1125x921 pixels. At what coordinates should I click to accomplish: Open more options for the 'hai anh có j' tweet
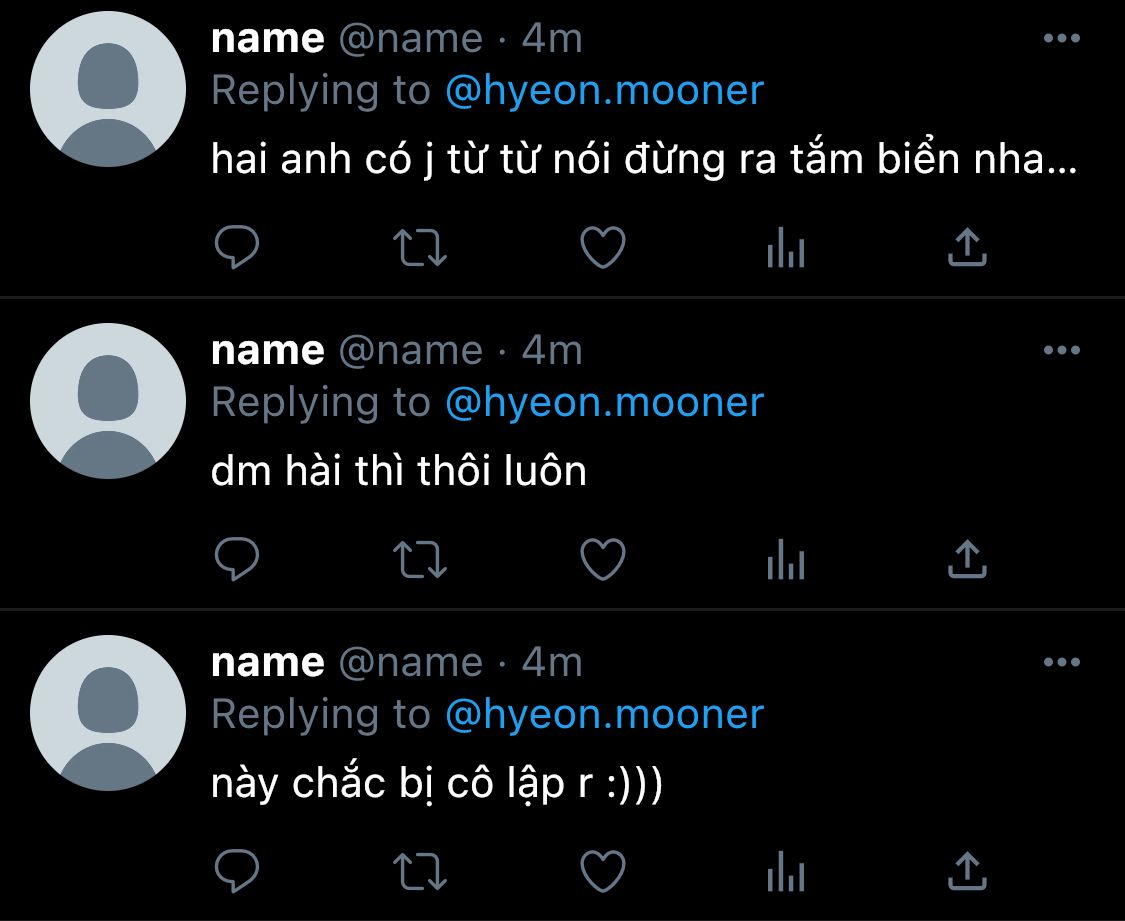[x=1062, y=38]
